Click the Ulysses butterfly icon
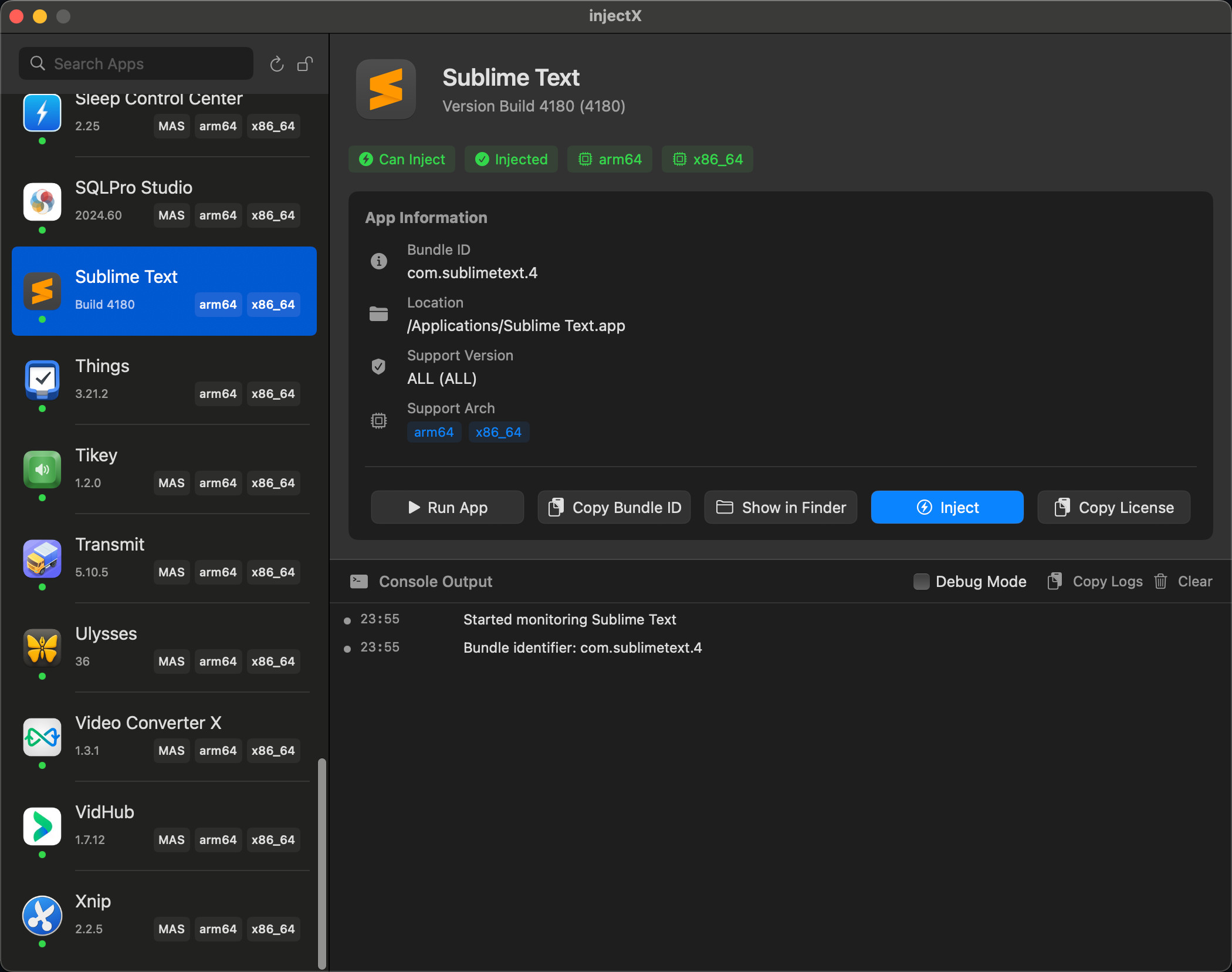1232x972 pixels. click(x=42, y=648)
